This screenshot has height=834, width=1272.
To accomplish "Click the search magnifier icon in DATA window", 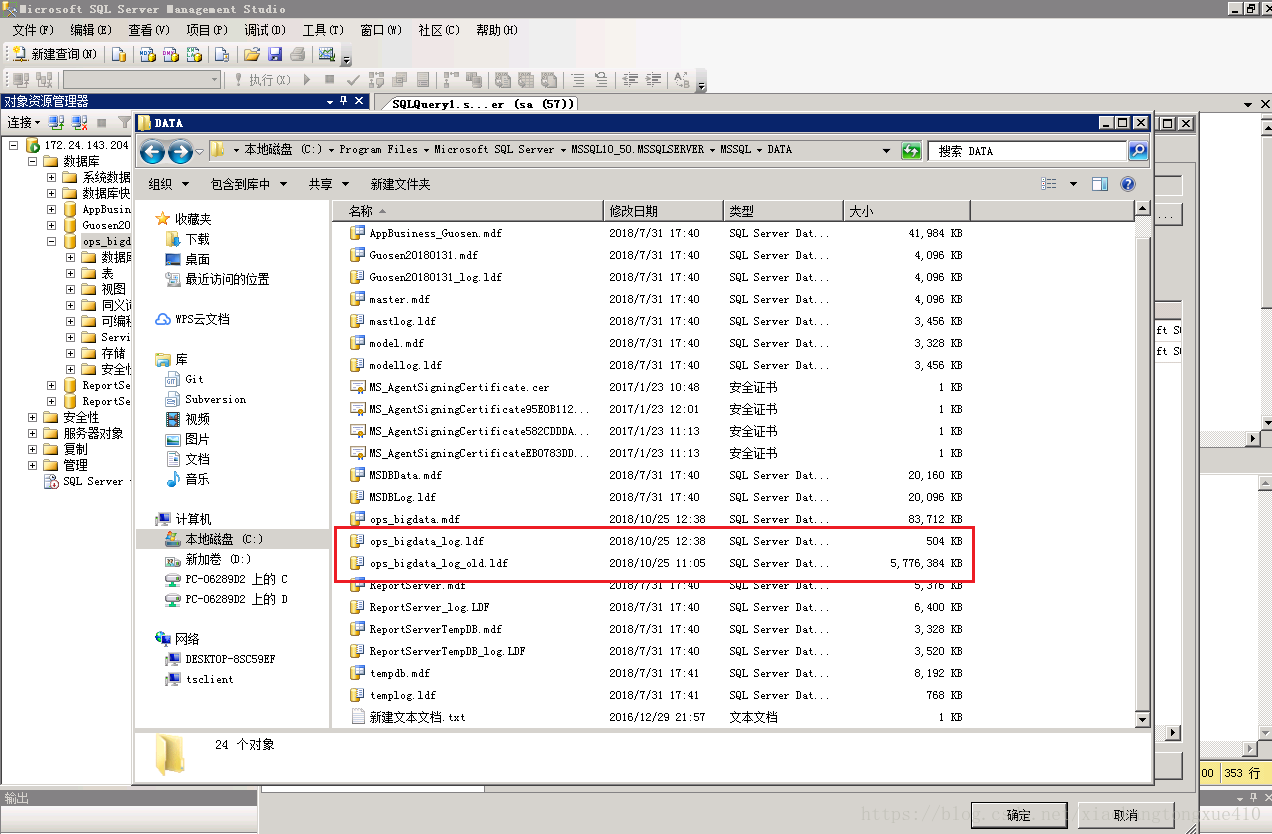I will click(1138, 151).
